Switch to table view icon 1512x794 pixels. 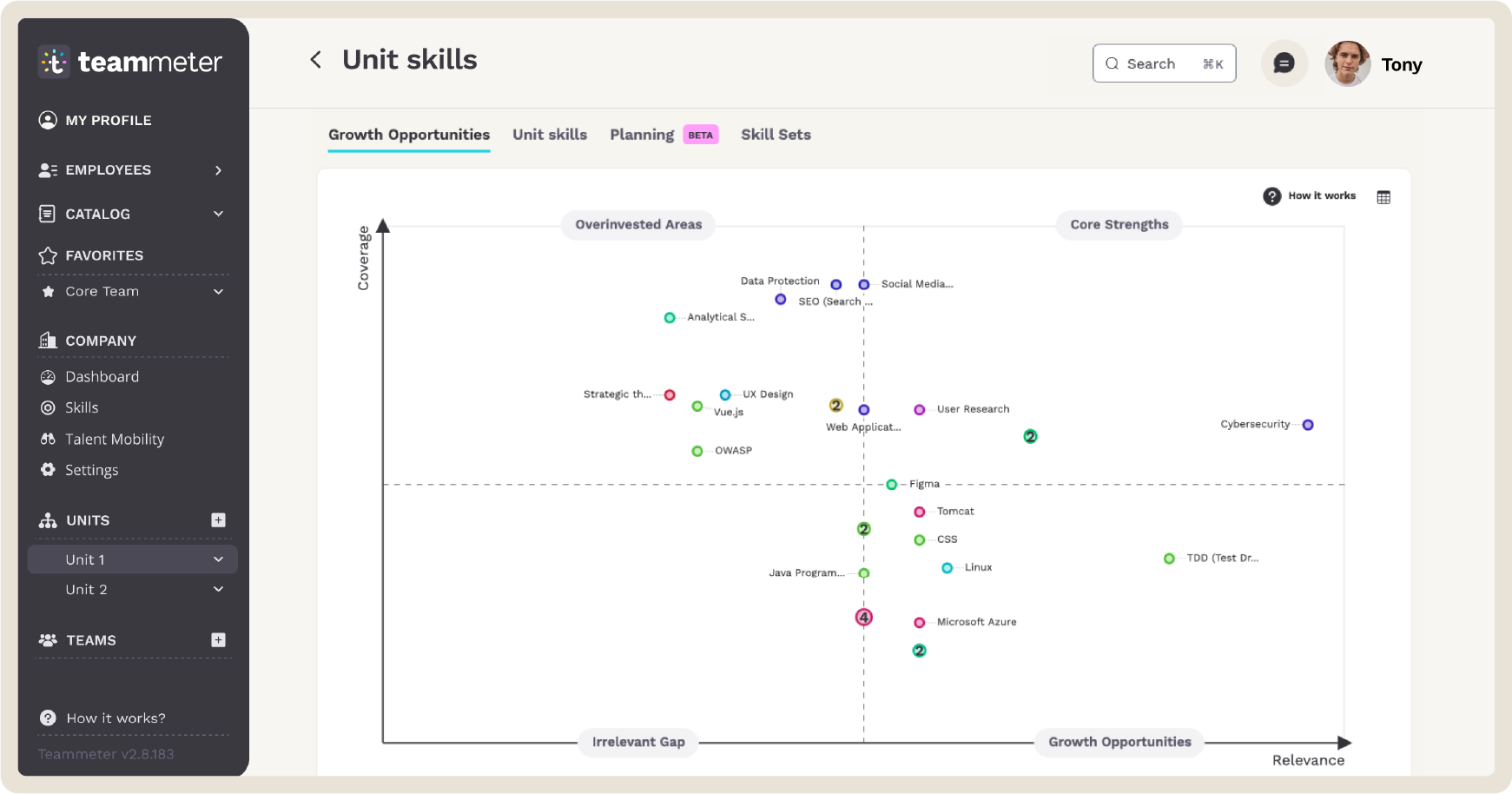(1383, 197)
